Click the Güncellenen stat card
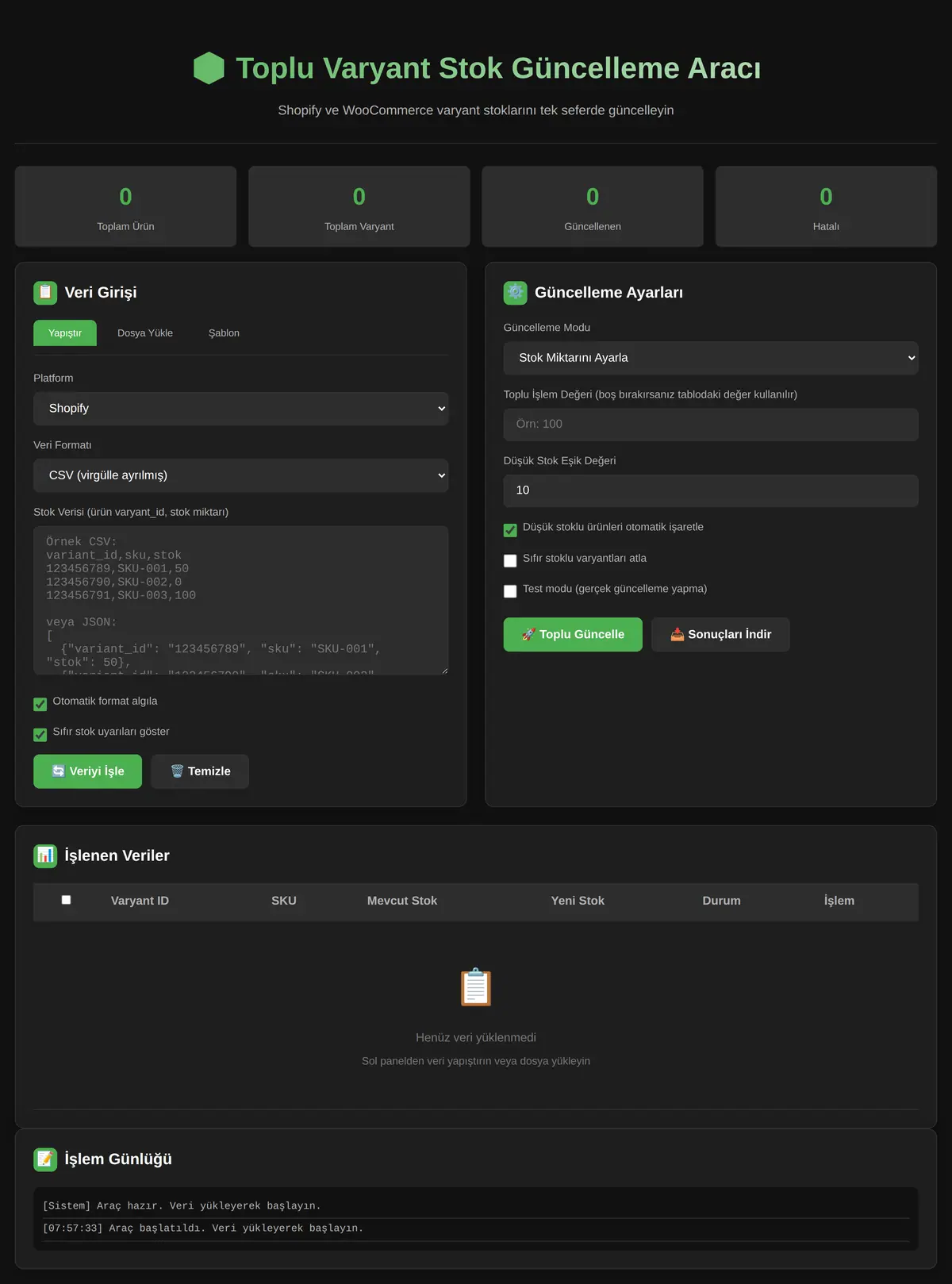This screenshot has height=1284, width=952. pyautogui.click(x=593, y=206)
